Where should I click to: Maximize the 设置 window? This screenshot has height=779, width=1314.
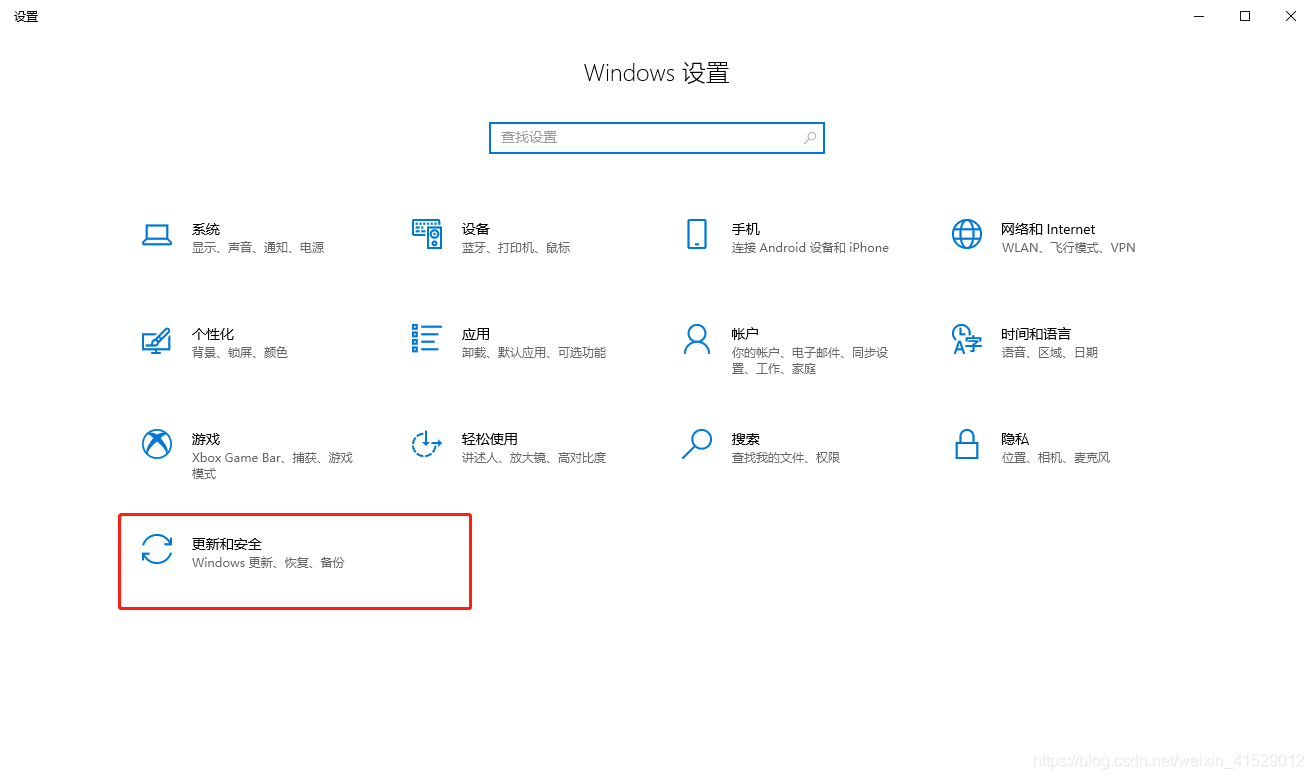click(1245, 16)
